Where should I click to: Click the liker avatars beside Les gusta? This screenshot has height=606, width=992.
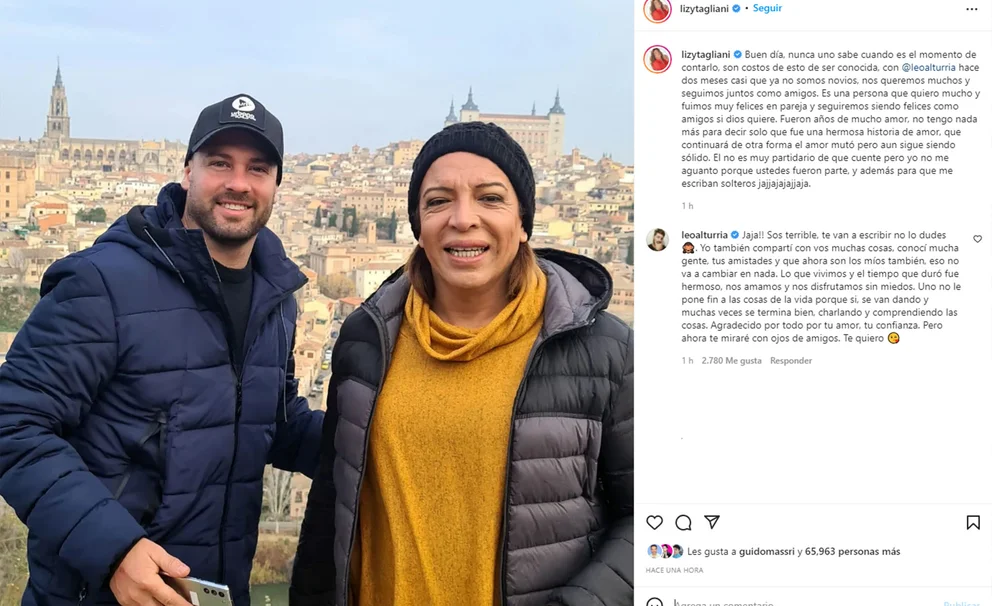665,551
